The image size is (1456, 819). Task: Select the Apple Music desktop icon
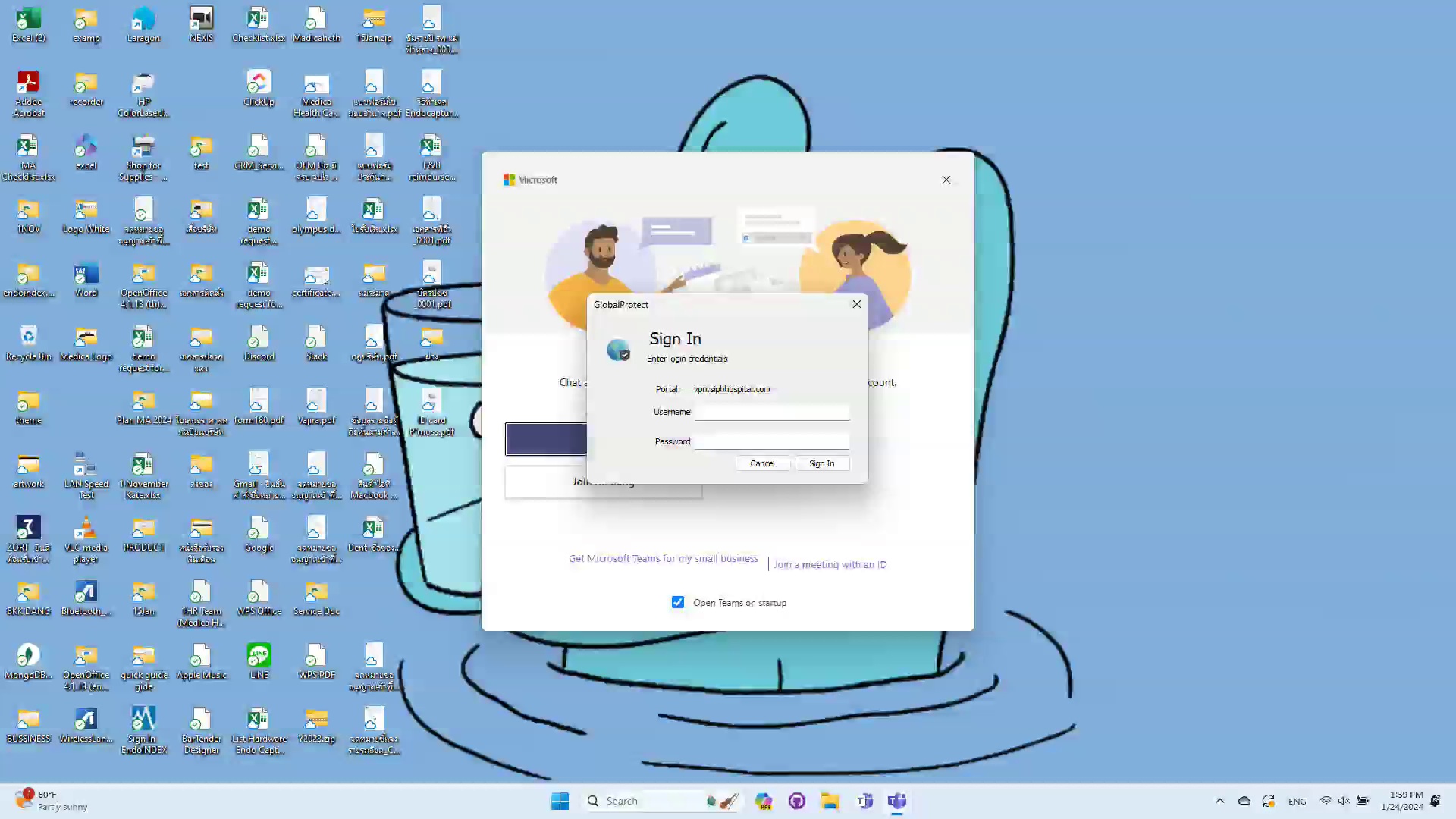201,662
